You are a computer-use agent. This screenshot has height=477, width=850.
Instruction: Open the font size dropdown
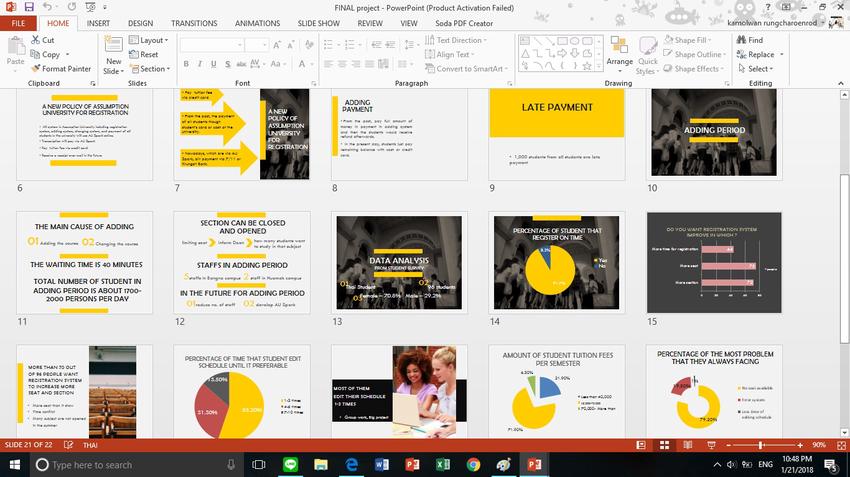pyautogui.click(x=256, y=44)
